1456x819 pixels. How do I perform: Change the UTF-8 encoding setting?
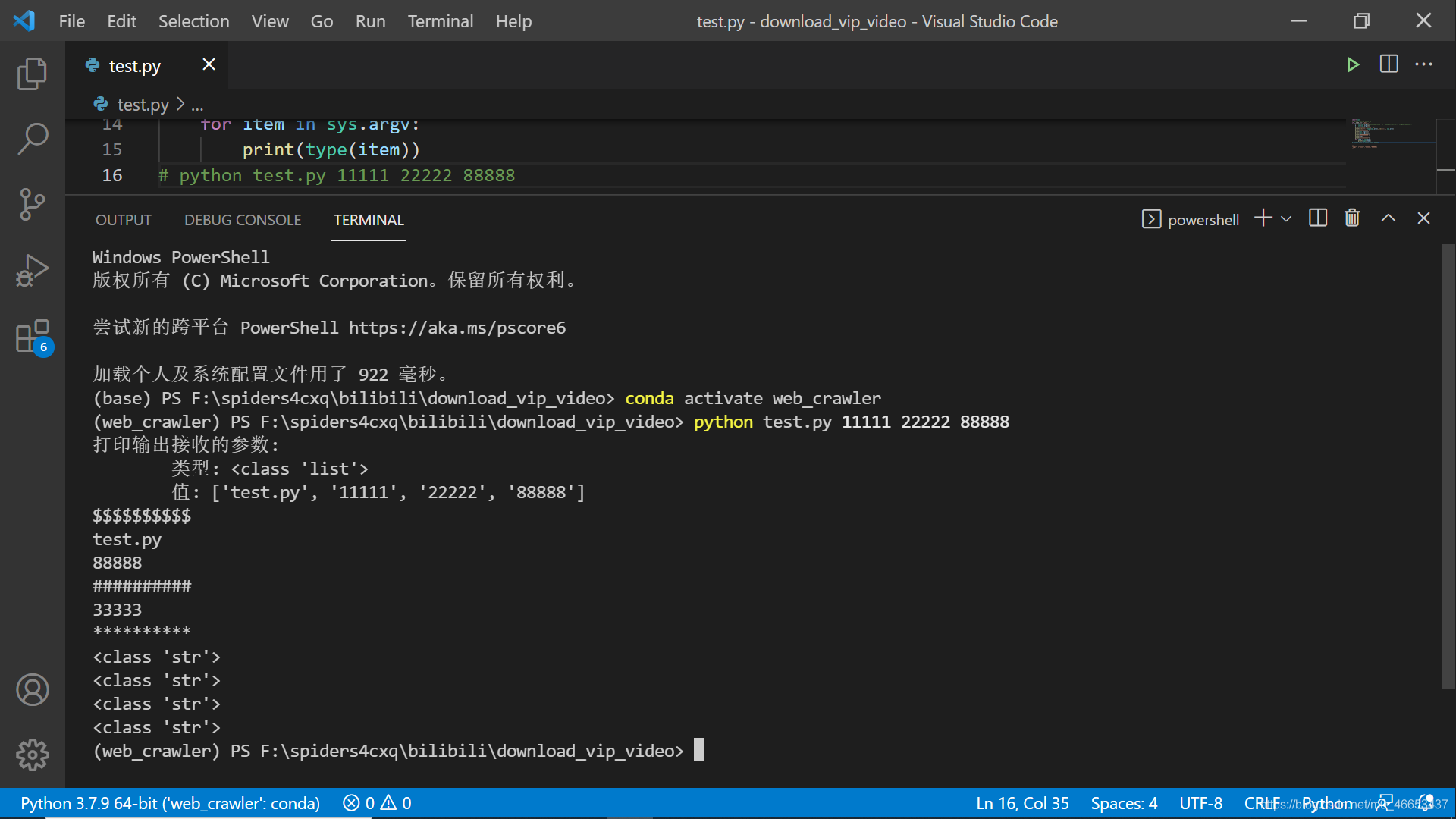click(1201, 803)
